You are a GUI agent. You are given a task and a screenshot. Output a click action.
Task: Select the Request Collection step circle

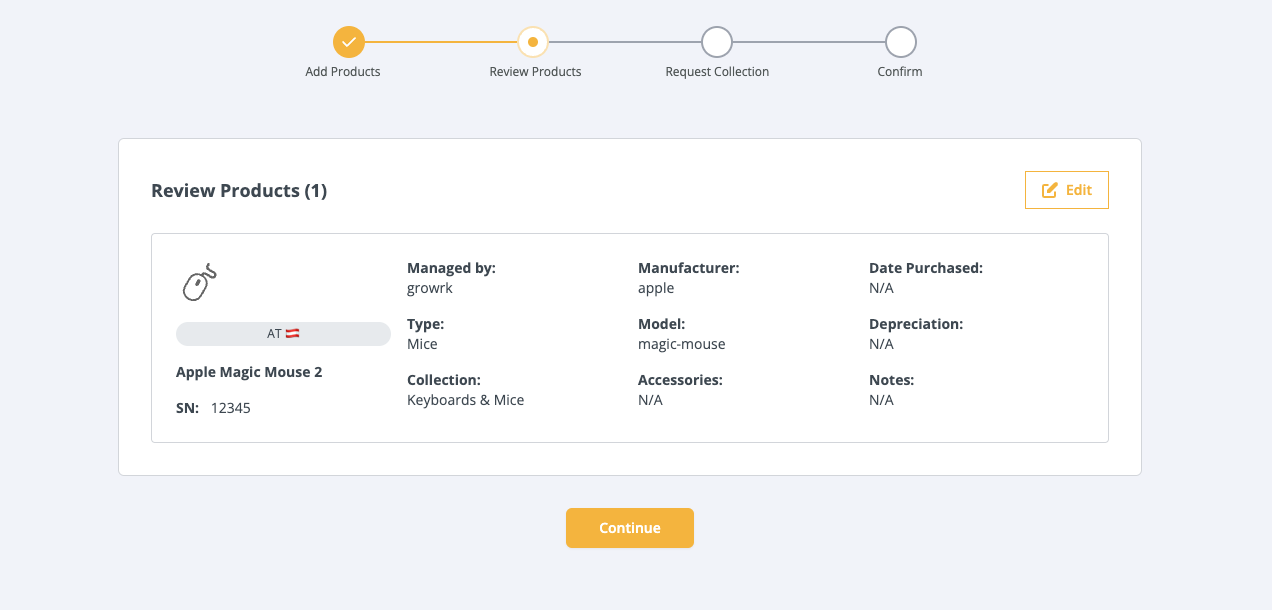[717, 42]
